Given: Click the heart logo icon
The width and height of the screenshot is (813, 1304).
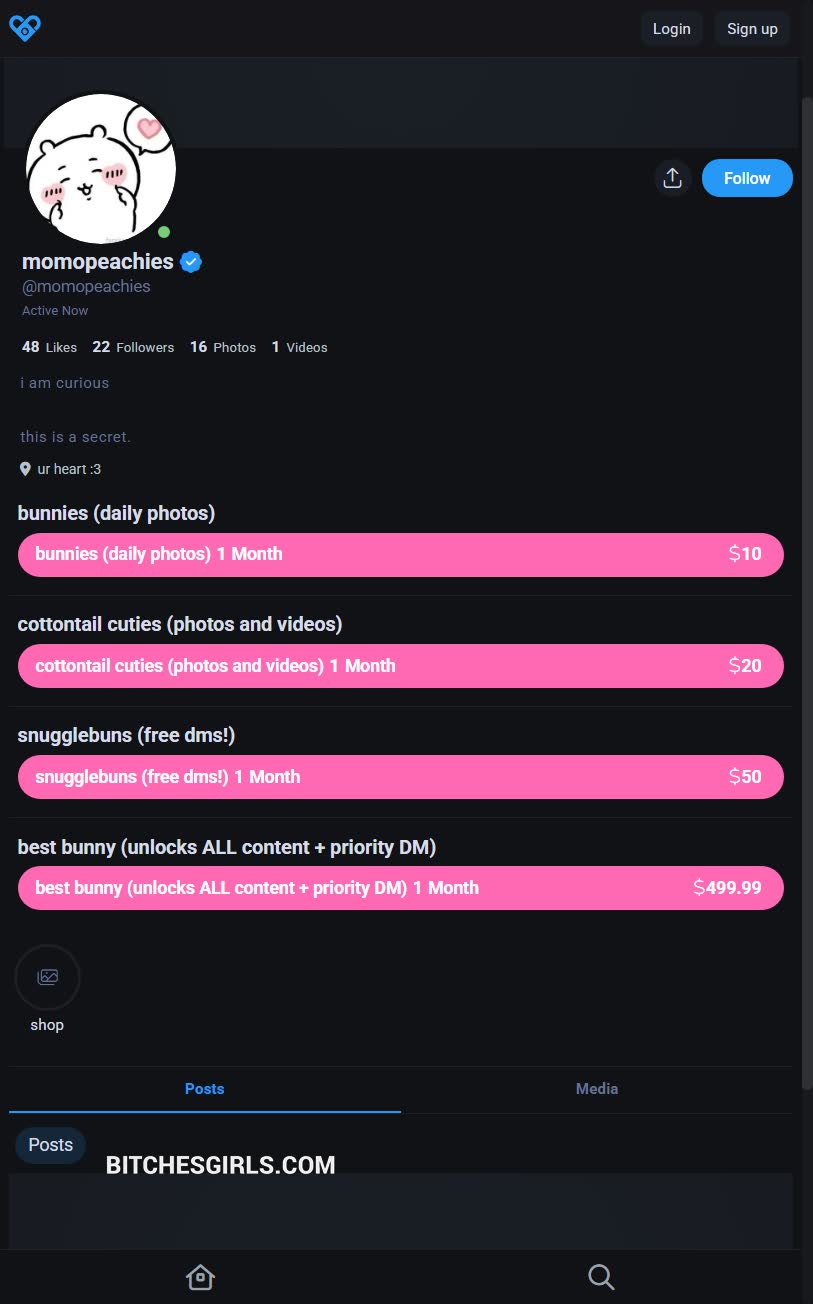Looking at the screenshot, I should click(24, 28).
